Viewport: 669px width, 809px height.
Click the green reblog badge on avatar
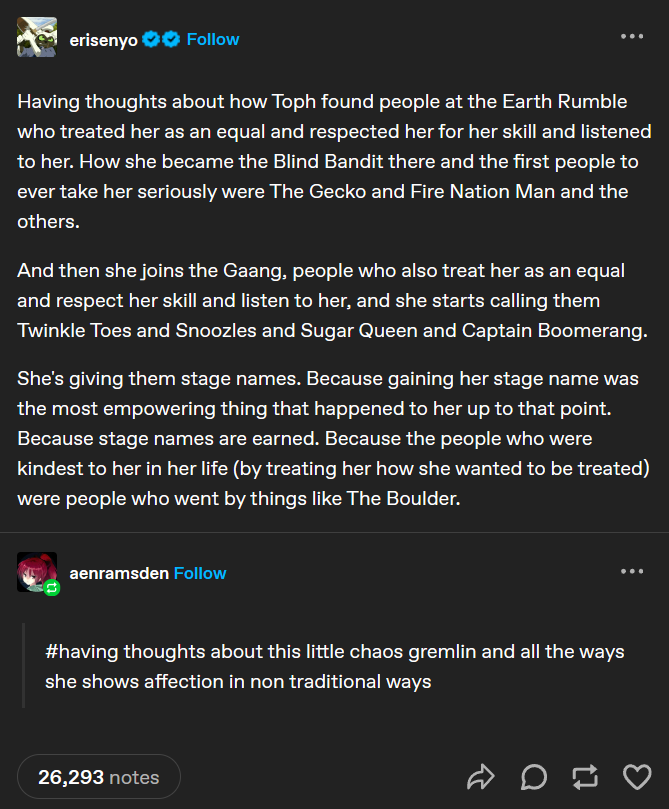(x=52, y=588)
